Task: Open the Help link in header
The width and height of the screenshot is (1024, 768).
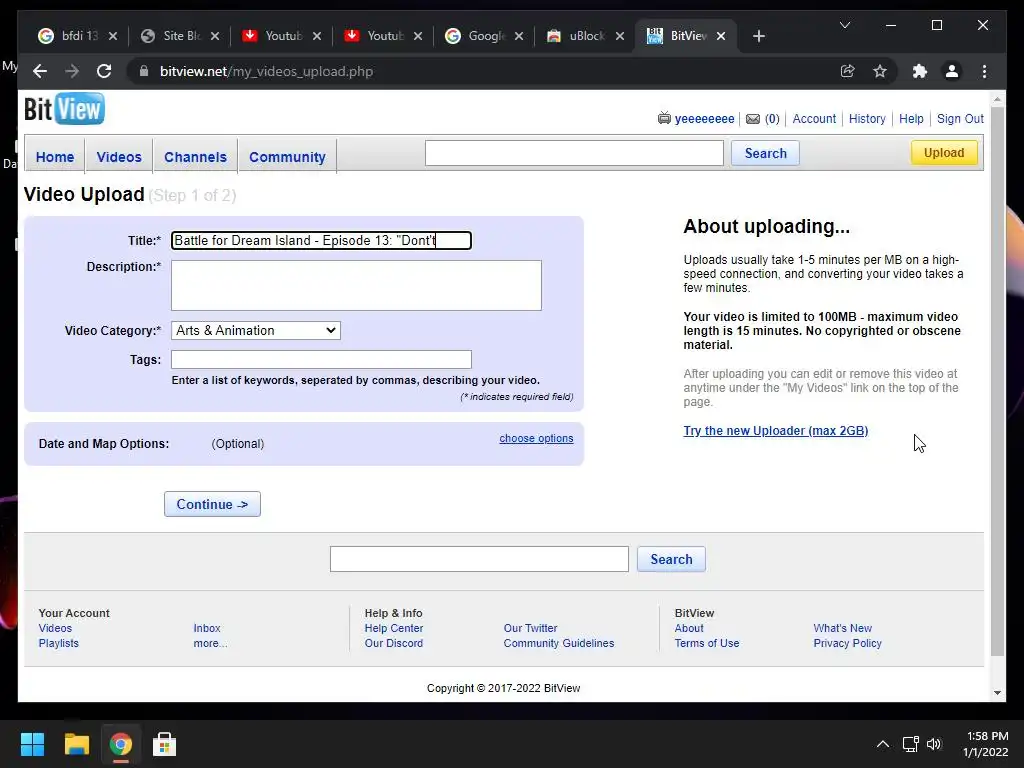Action: point(911,119)
